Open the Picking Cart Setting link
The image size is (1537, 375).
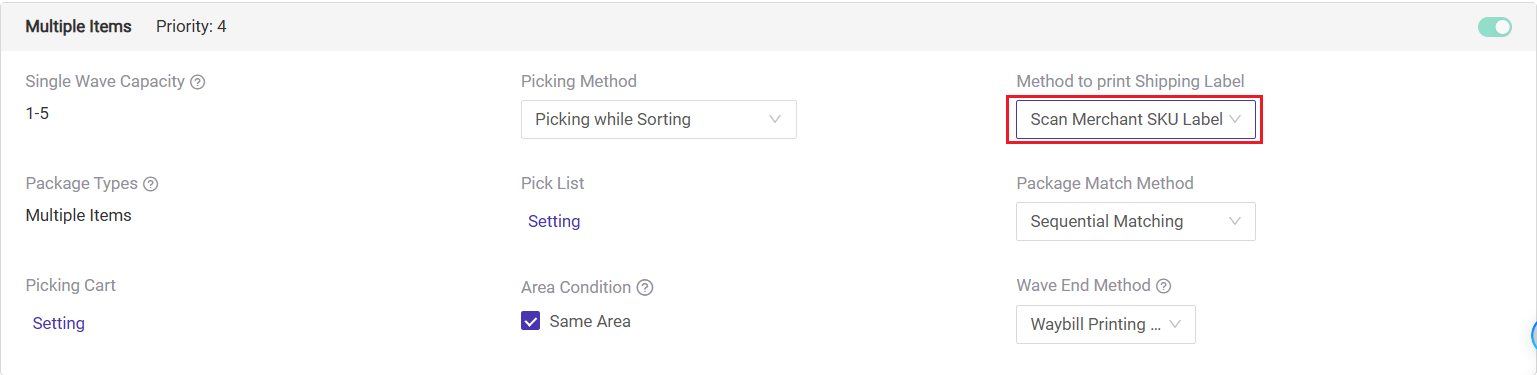click(59, 323)
